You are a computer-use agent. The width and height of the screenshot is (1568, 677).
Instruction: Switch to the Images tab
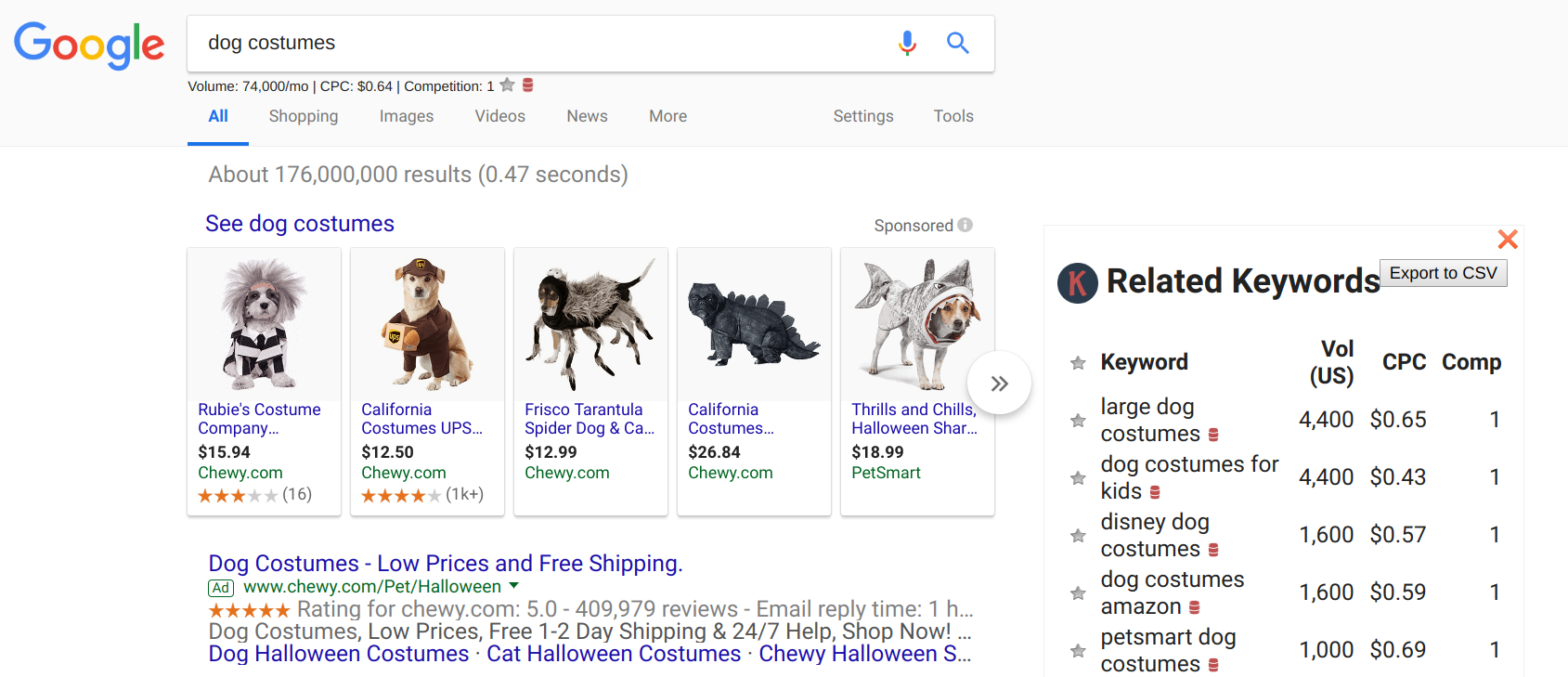407,116
